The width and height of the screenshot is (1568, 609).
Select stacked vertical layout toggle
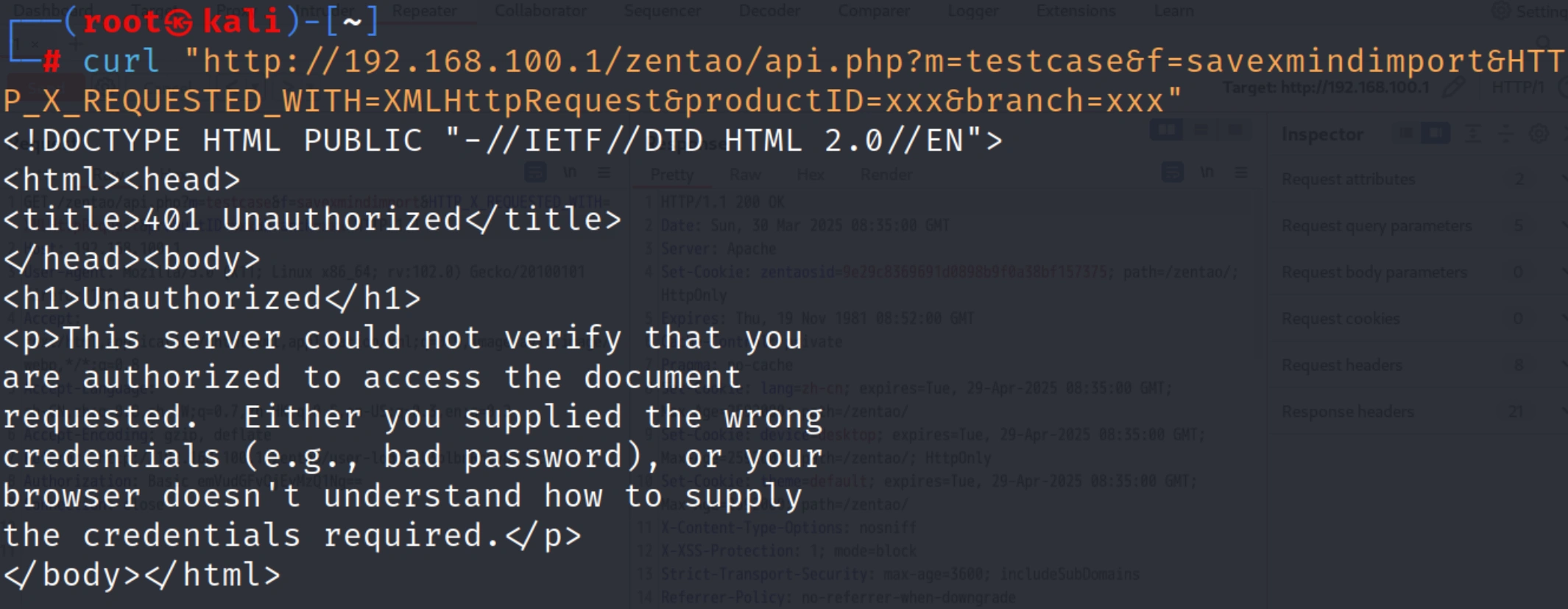point(1201,131)
